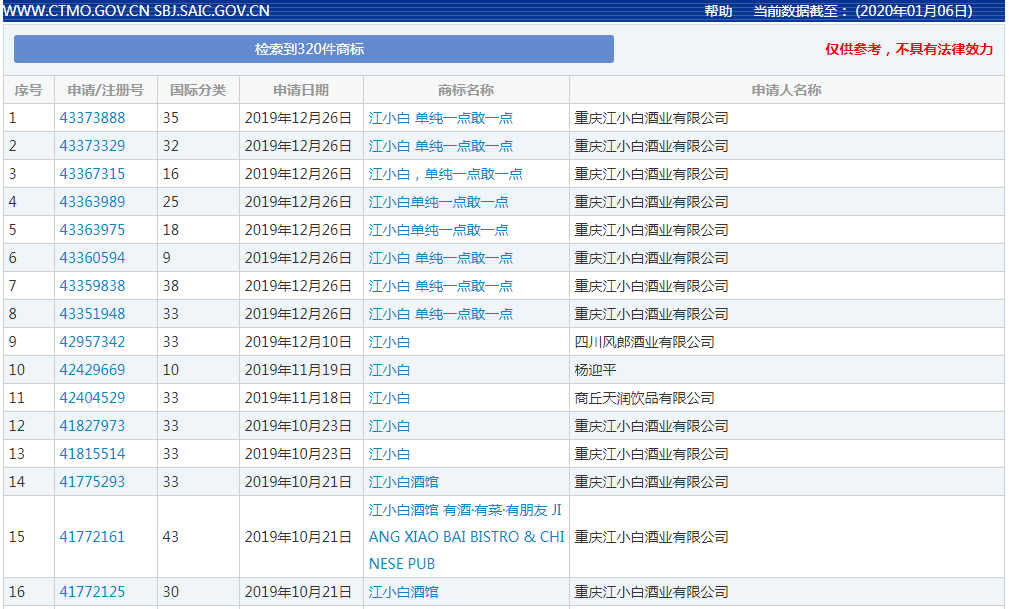Open registration number 43373888
The width and height of the screenshot is (1009, 609).
(92, 118)
